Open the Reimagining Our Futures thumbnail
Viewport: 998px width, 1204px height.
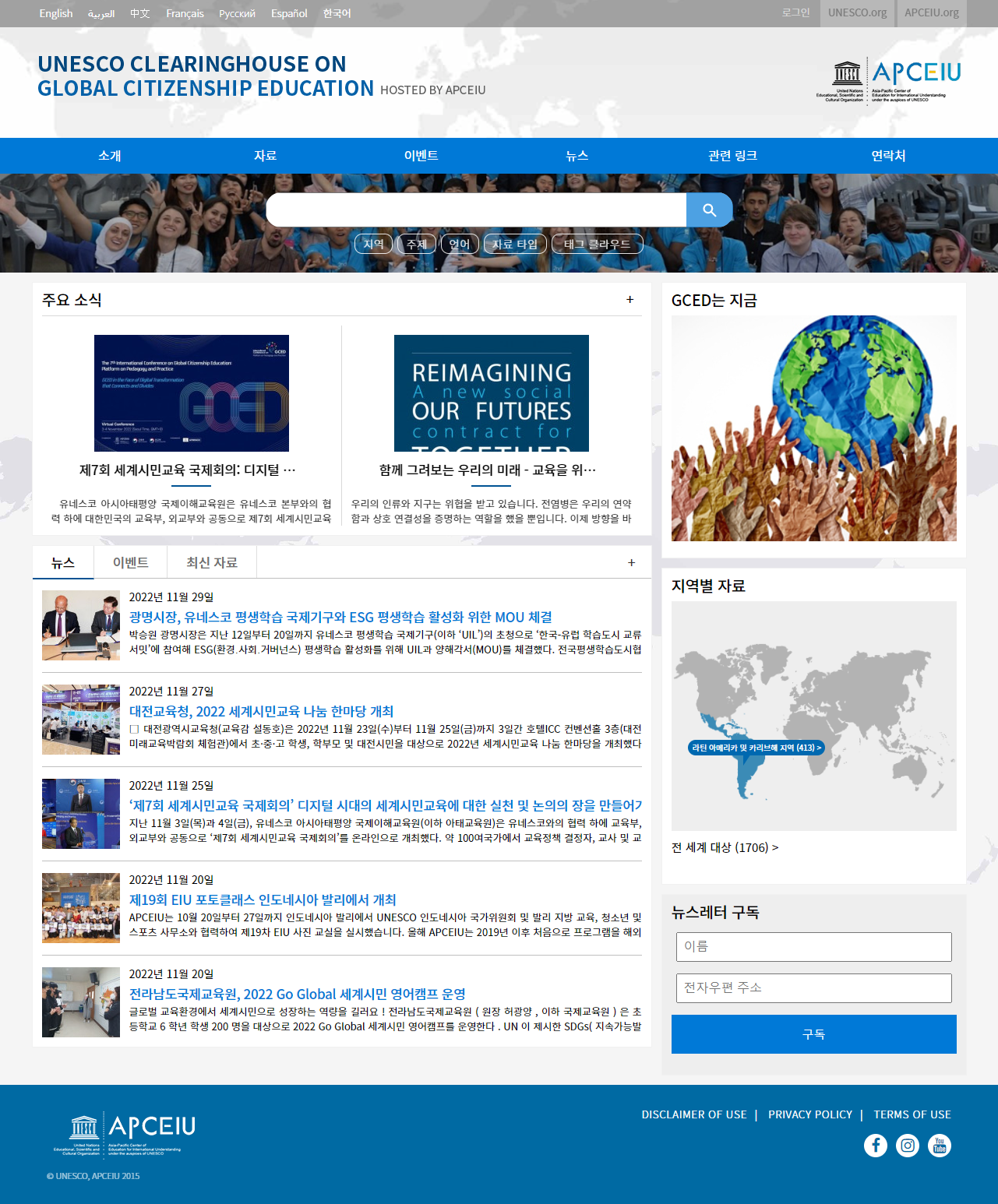[x=492, y=393]
